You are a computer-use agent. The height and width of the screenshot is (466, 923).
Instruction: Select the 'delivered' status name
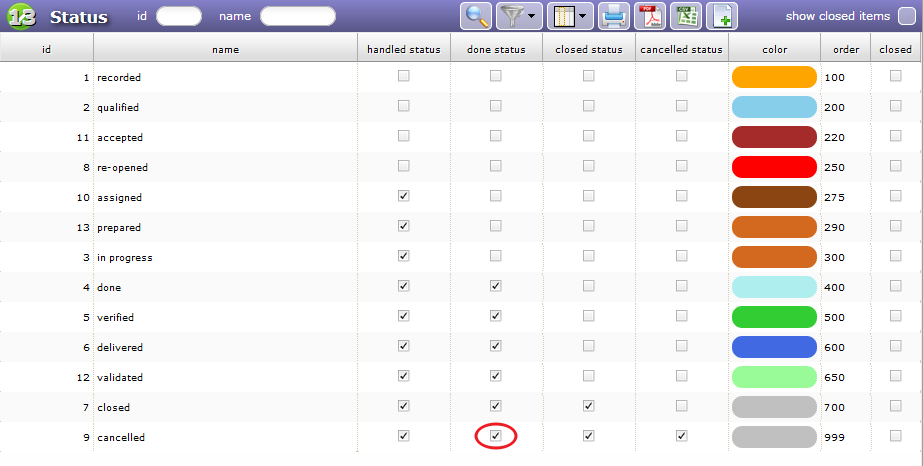click(120, 347)
